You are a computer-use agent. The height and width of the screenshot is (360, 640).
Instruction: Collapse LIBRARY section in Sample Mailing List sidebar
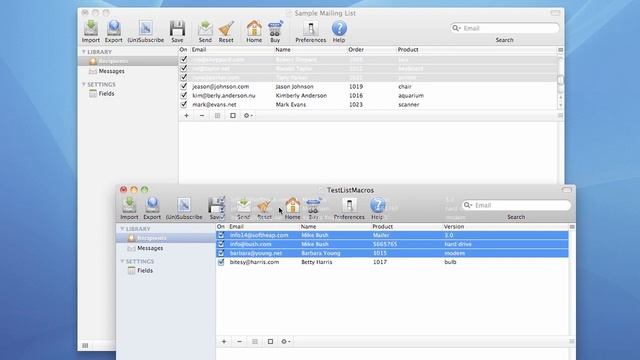tap(84, 52)
